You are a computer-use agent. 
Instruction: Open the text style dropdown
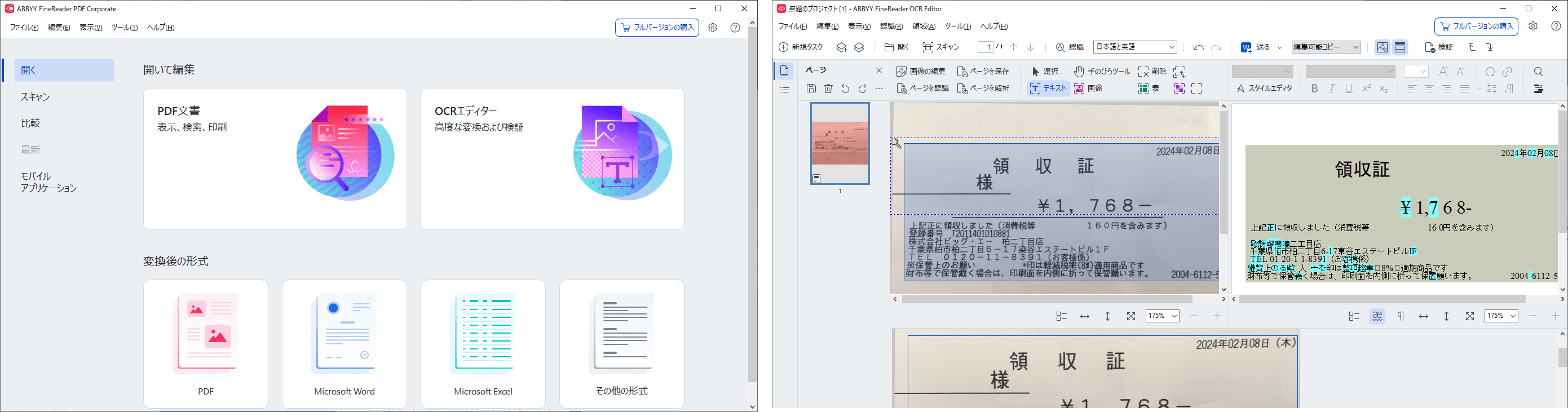coord(1262,72)
